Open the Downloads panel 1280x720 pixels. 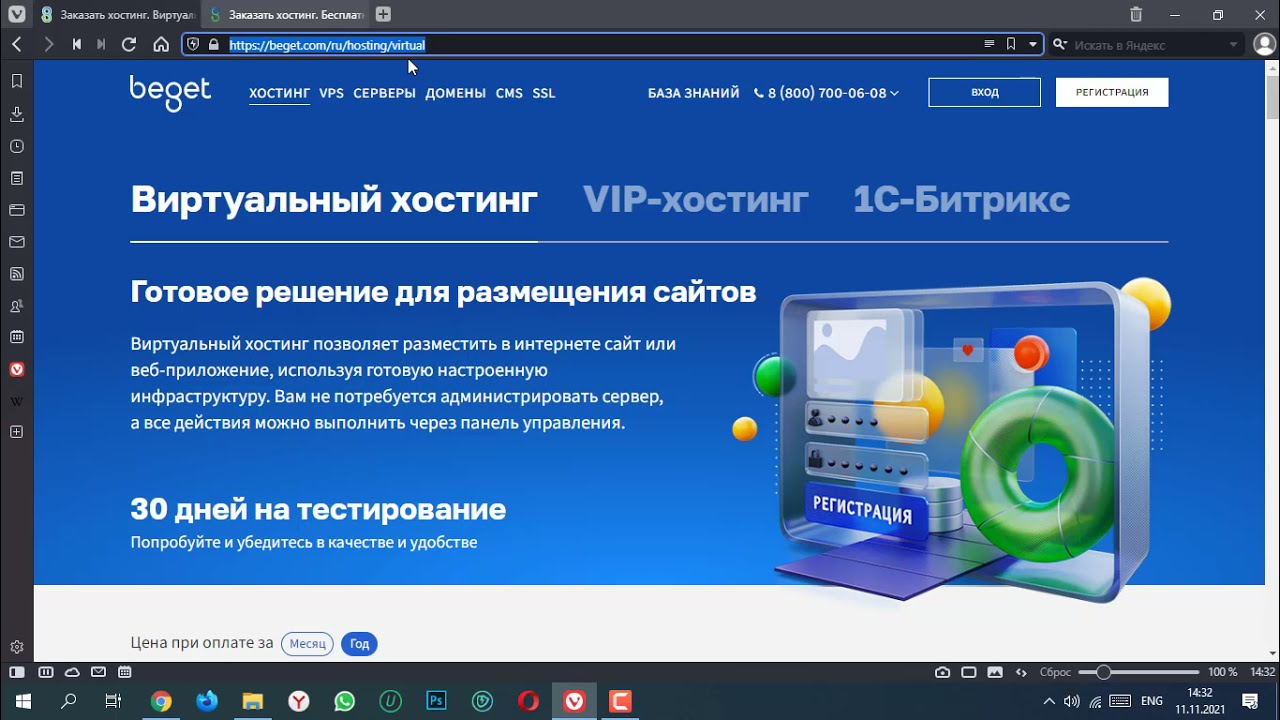(17, 114)
